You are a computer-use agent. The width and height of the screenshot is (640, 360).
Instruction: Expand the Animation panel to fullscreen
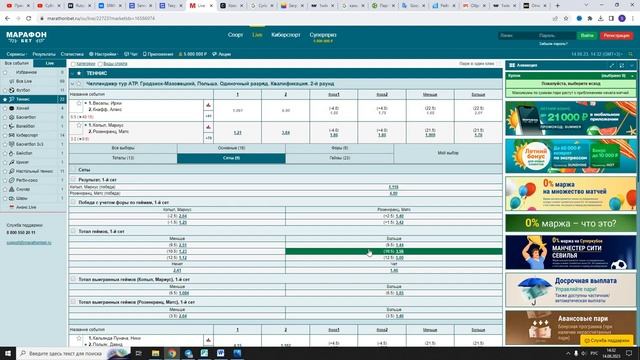tap(612, 65)
